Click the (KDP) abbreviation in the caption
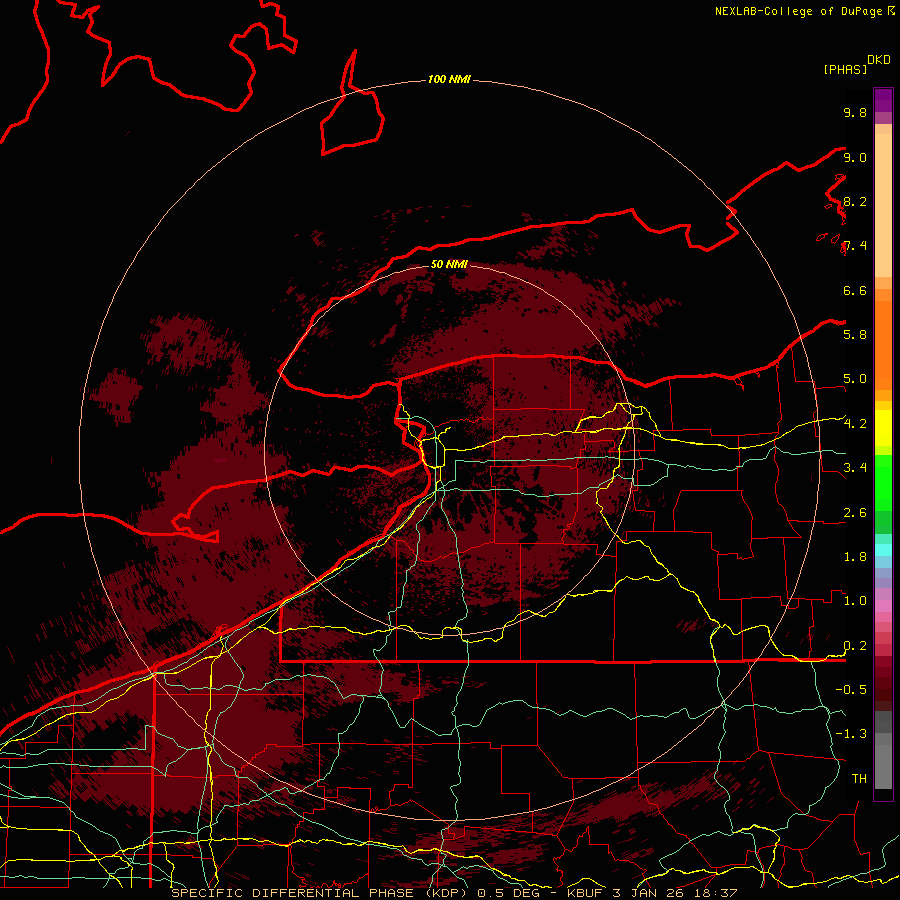Viewport: 900px width, 900px height. click(445, 893)
